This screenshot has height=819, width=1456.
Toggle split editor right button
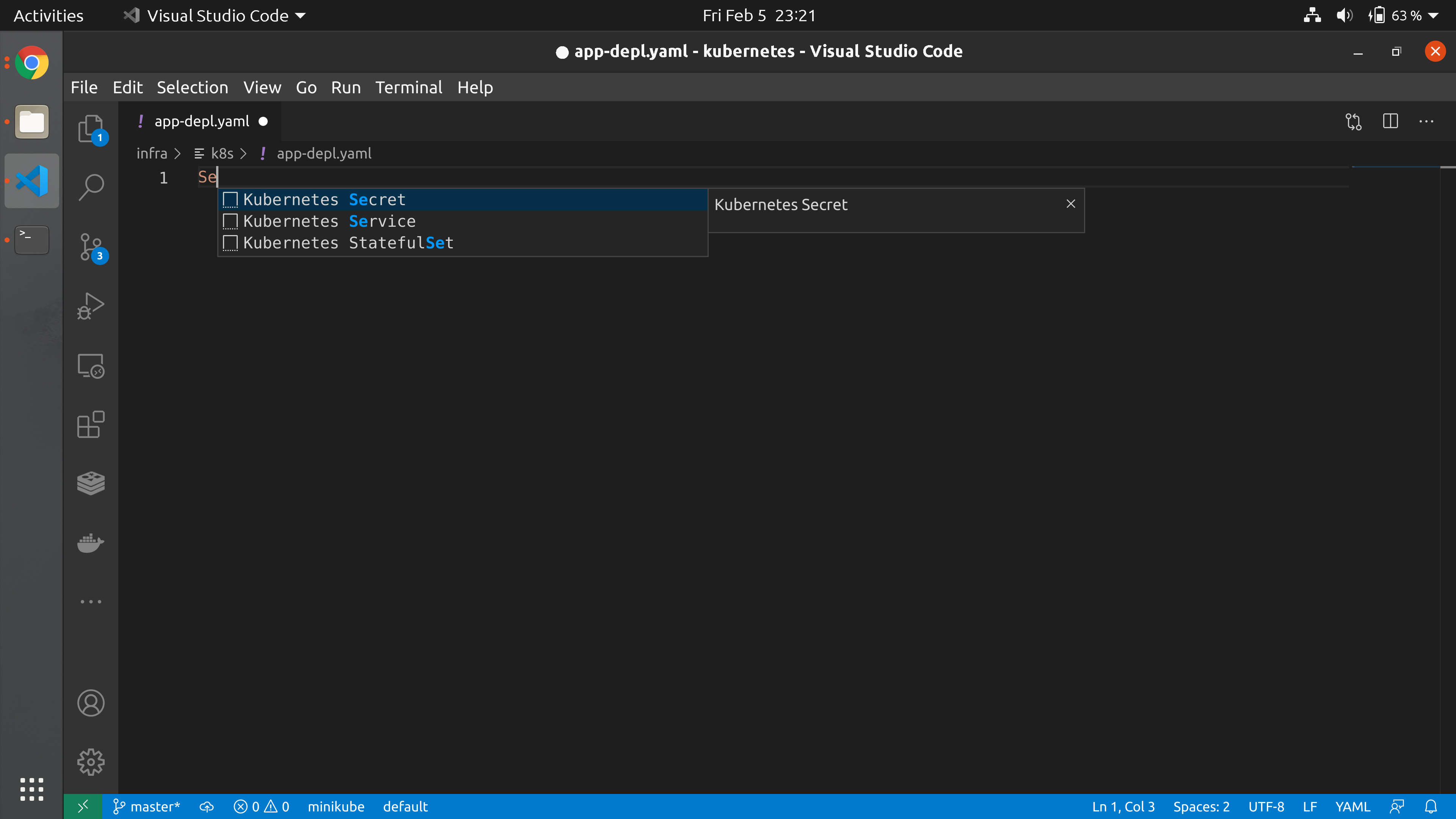pyautogui.click(x=1390, y=121)
